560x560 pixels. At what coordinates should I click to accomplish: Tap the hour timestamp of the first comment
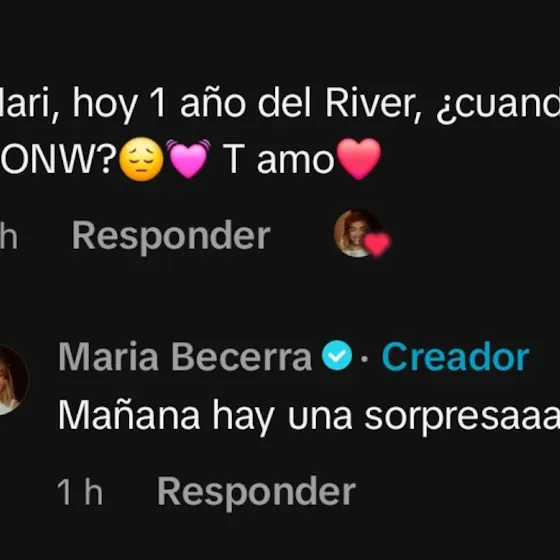9,236
